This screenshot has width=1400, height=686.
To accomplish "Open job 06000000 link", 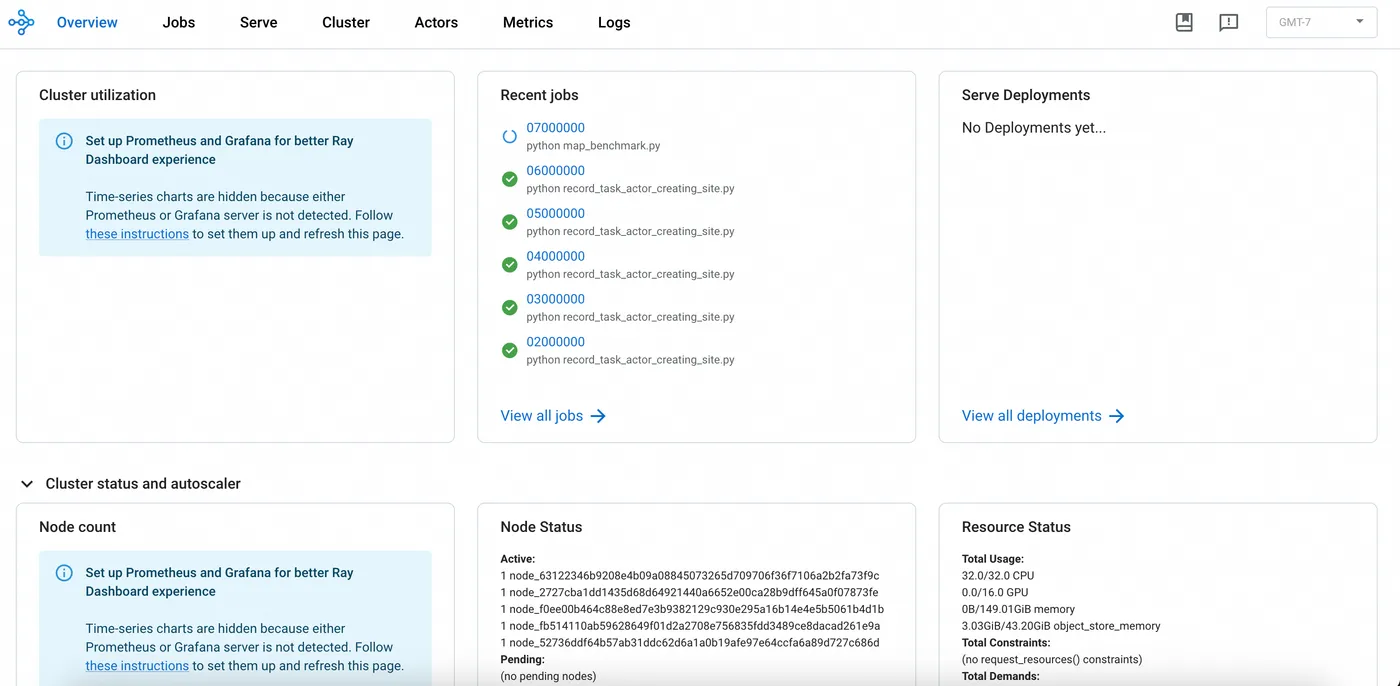I will pos(556,171).
